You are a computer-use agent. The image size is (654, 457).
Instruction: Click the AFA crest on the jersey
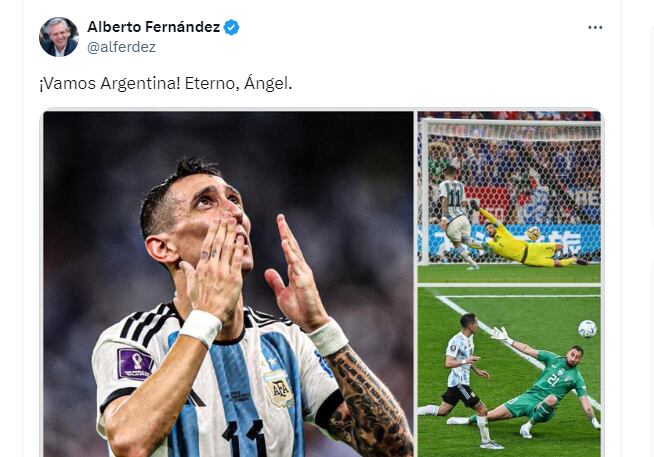pyautogui.click(x=278, y=389)
